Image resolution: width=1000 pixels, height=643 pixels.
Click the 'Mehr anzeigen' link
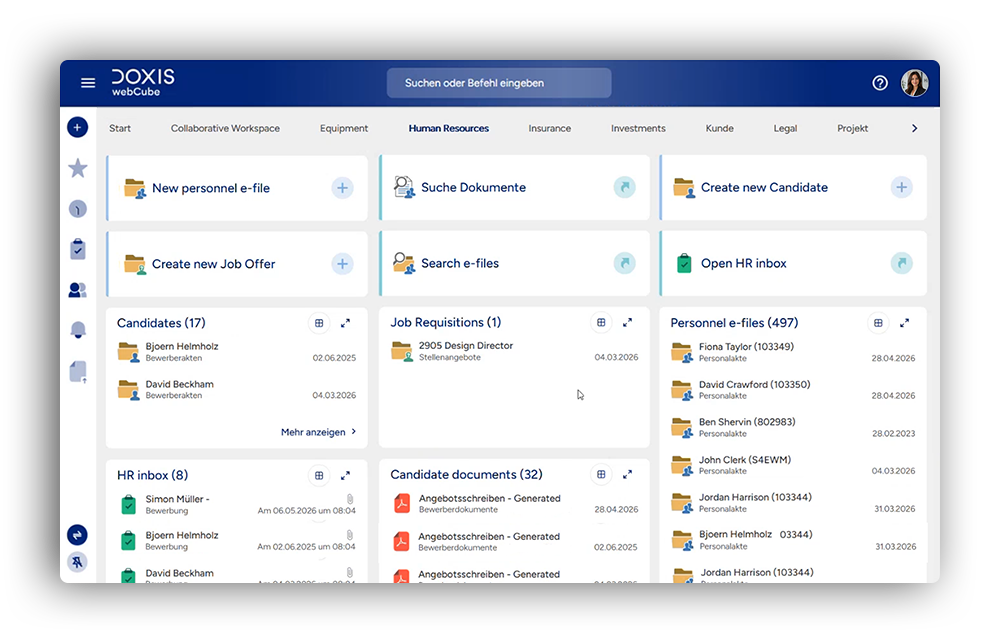point(318,432)
